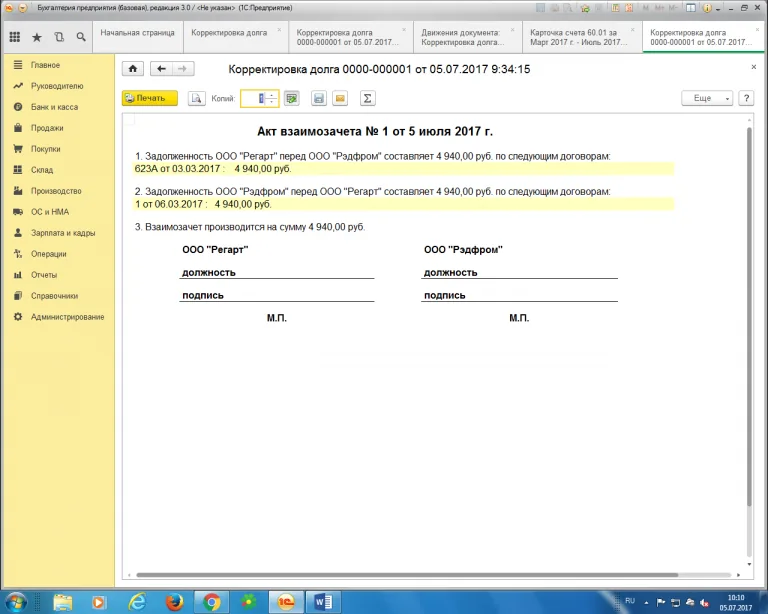The height and width of the screenshot is (614, 768).
Task: Open the print preview icon
Action: (x=197, y=98)
